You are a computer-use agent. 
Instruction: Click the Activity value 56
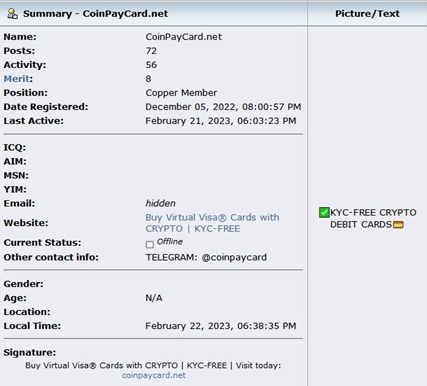pos(151,65)
